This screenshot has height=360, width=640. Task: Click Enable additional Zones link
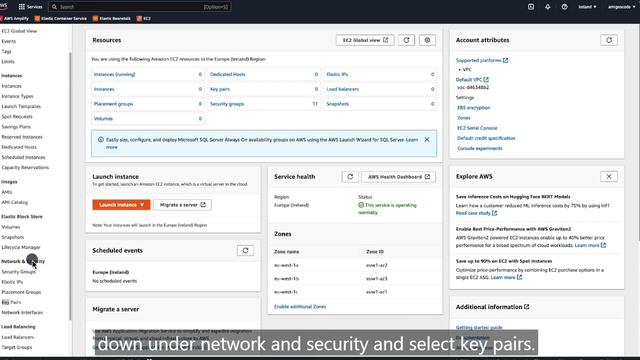tap(300, 307)
